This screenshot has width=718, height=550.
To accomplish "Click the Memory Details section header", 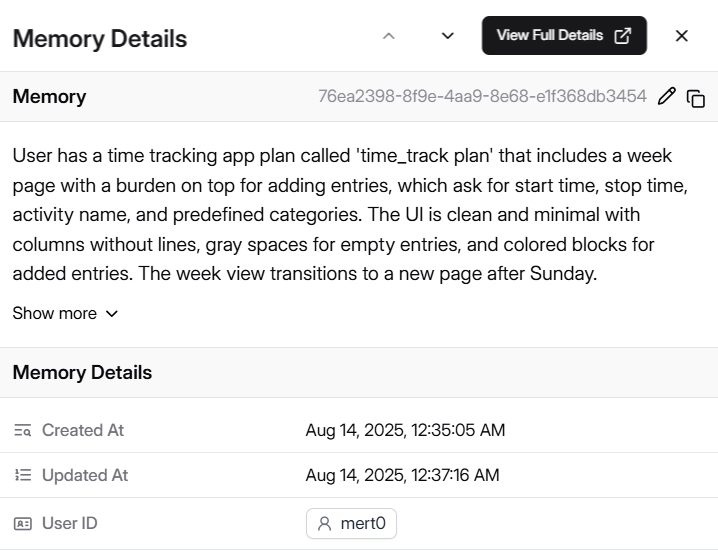I will (82, 373).
